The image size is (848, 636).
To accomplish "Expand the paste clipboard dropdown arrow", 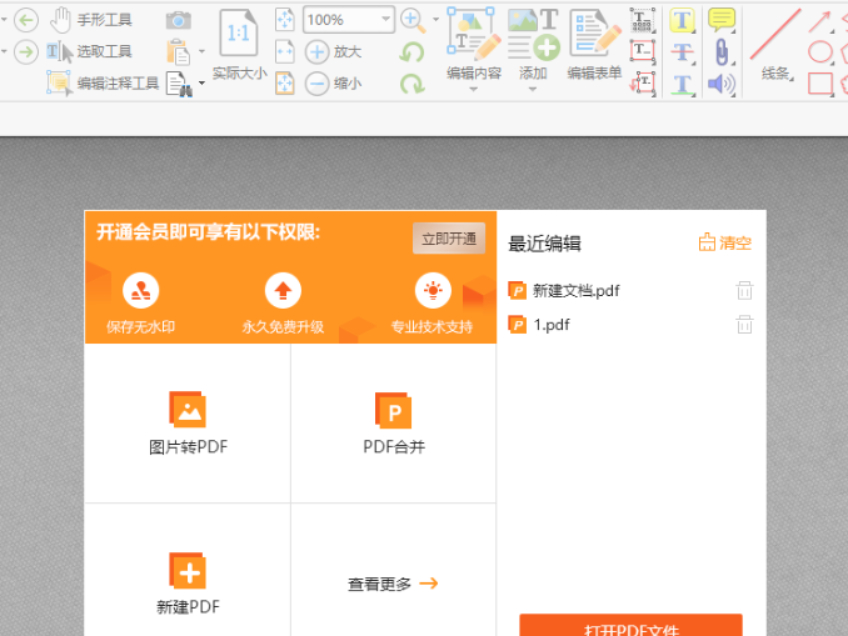I will [202, 52].
